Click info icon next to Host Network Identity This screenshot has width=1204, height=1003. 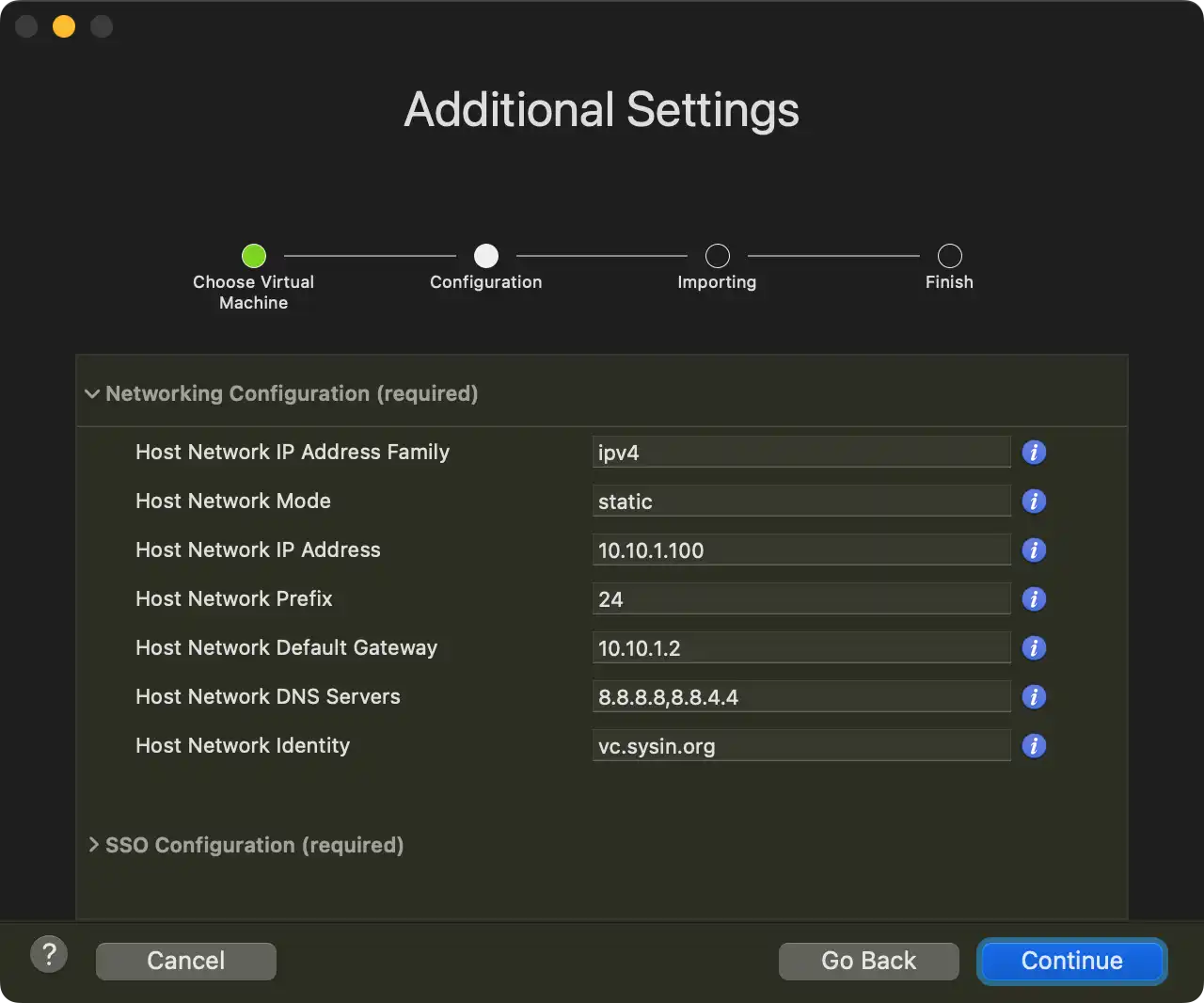[1034, 746]
